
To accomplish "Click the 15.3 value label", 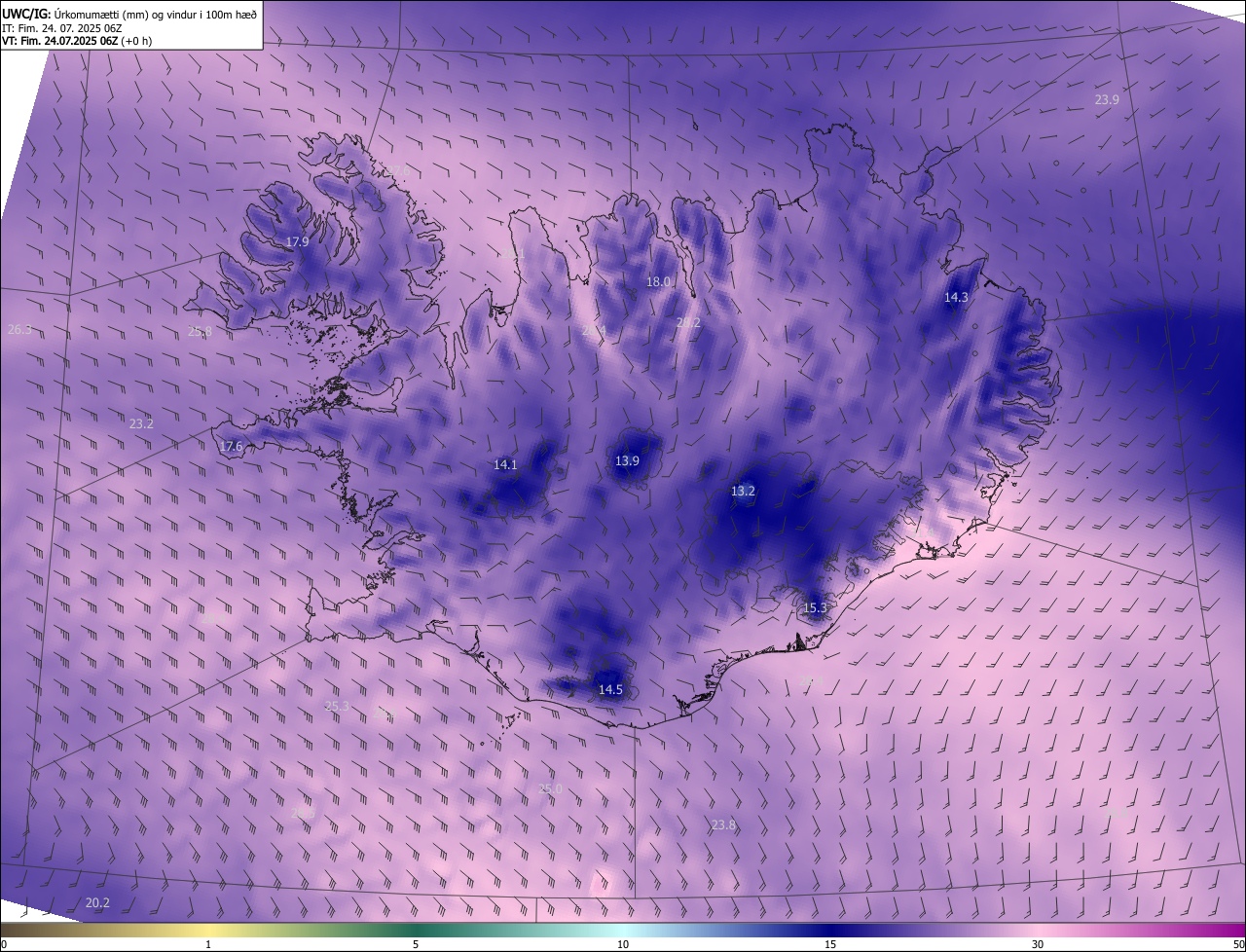I will coord(815,608).
